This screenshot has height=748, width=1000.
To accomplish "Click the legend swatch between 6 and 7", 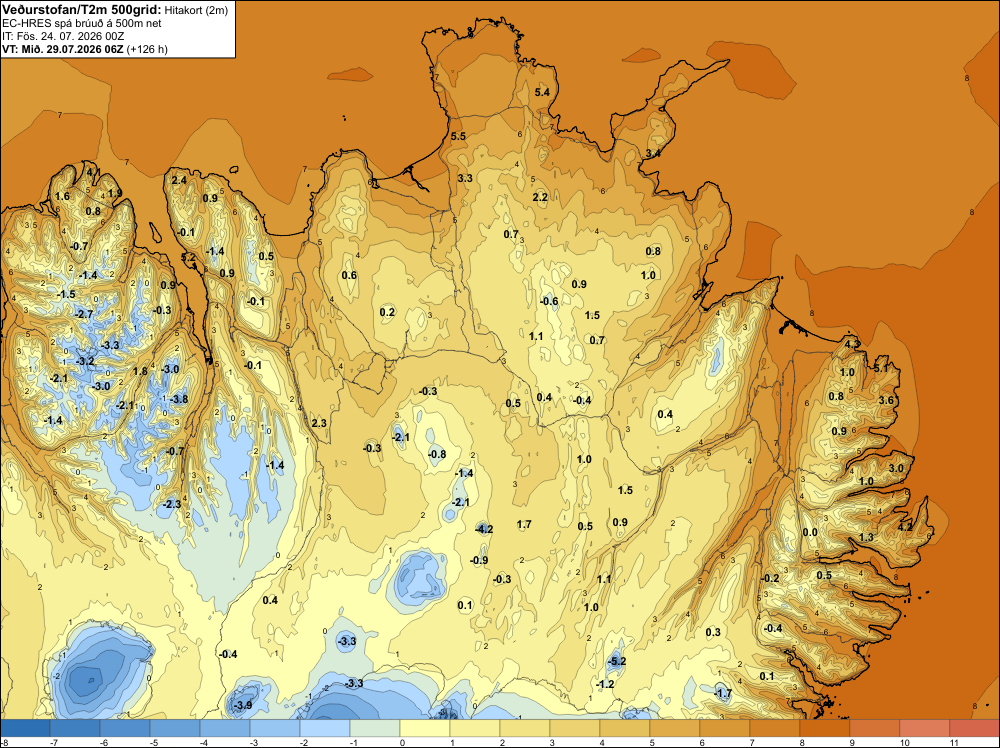I will click(724, 728).
